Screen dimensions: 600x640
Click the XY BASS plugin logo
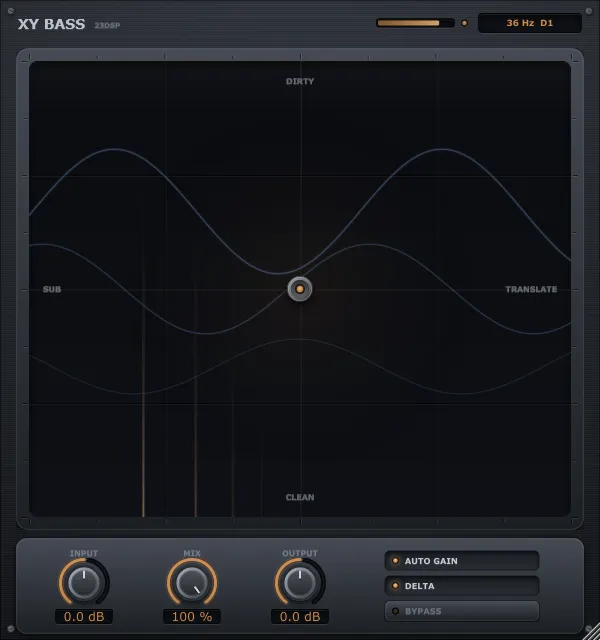pyautogui.click(x=51, y=24)
